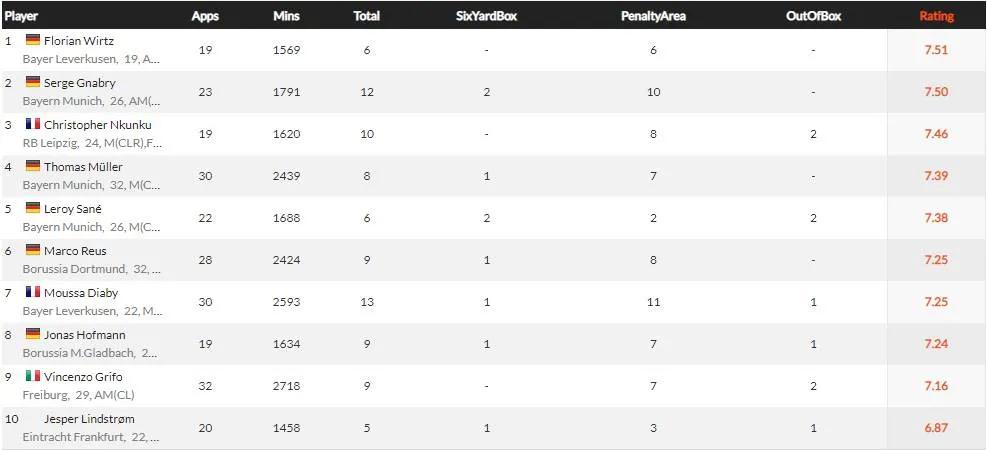The width and height of the screenshot is (987, 450).
Task: Open Moussa Diaby's player profile link
Action: pyautogui.click(x=81, y=293)
